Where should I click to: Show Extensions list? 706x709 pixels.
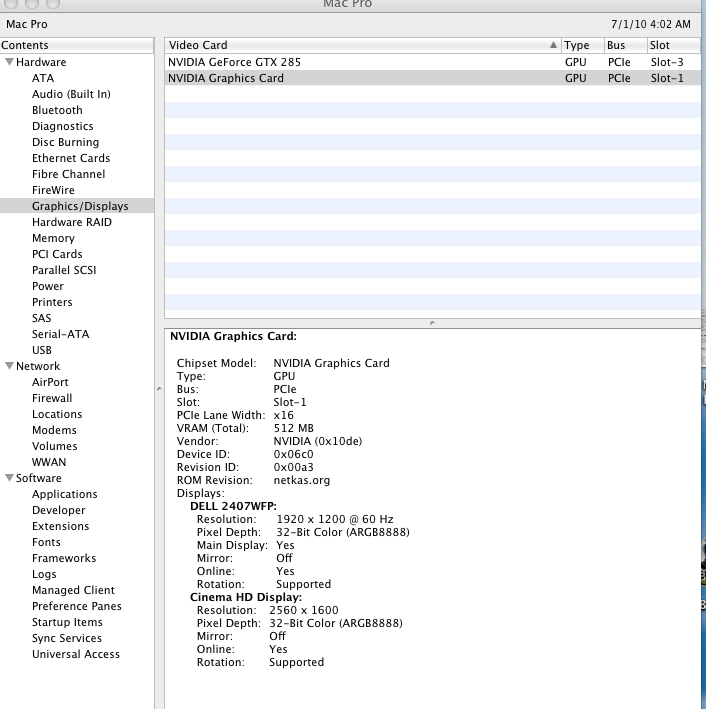(x=61, y=526)
